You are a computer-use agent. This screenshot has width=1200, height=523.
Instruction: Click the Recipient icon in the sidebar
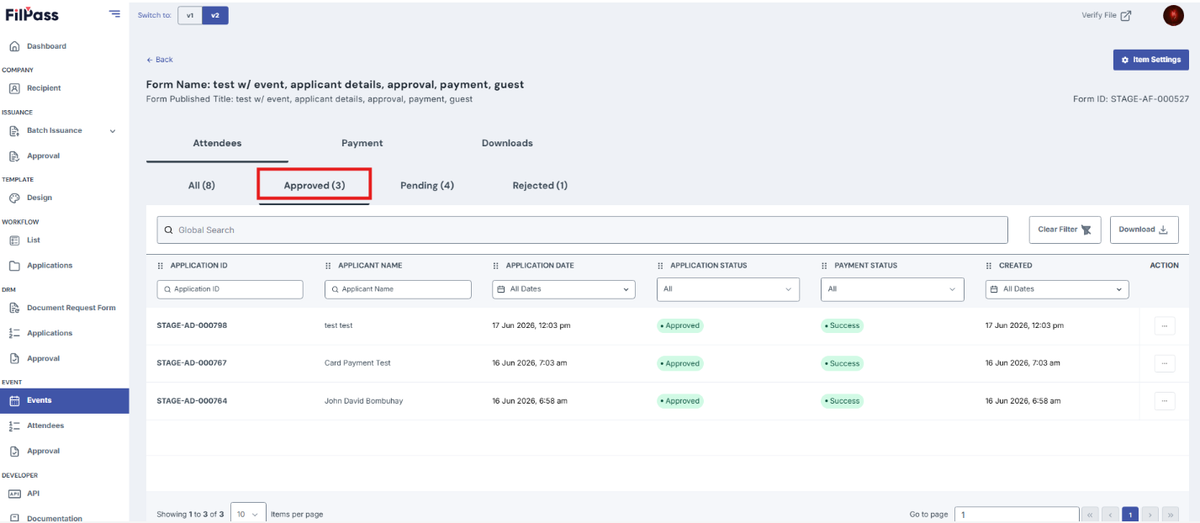[x=14, y=88]
